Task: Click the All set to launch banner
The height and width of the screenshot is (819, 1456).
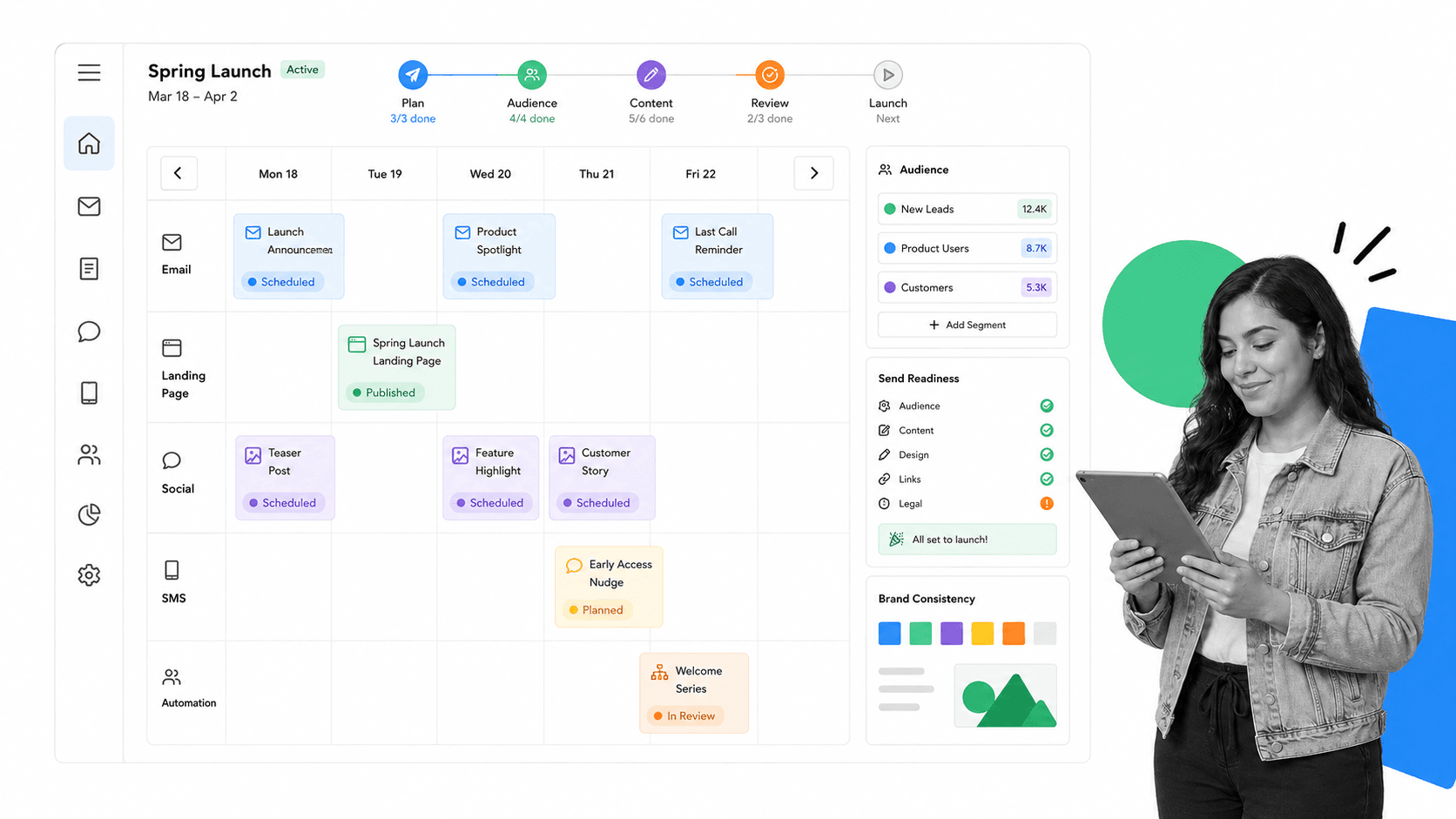Action: [967, 540]
